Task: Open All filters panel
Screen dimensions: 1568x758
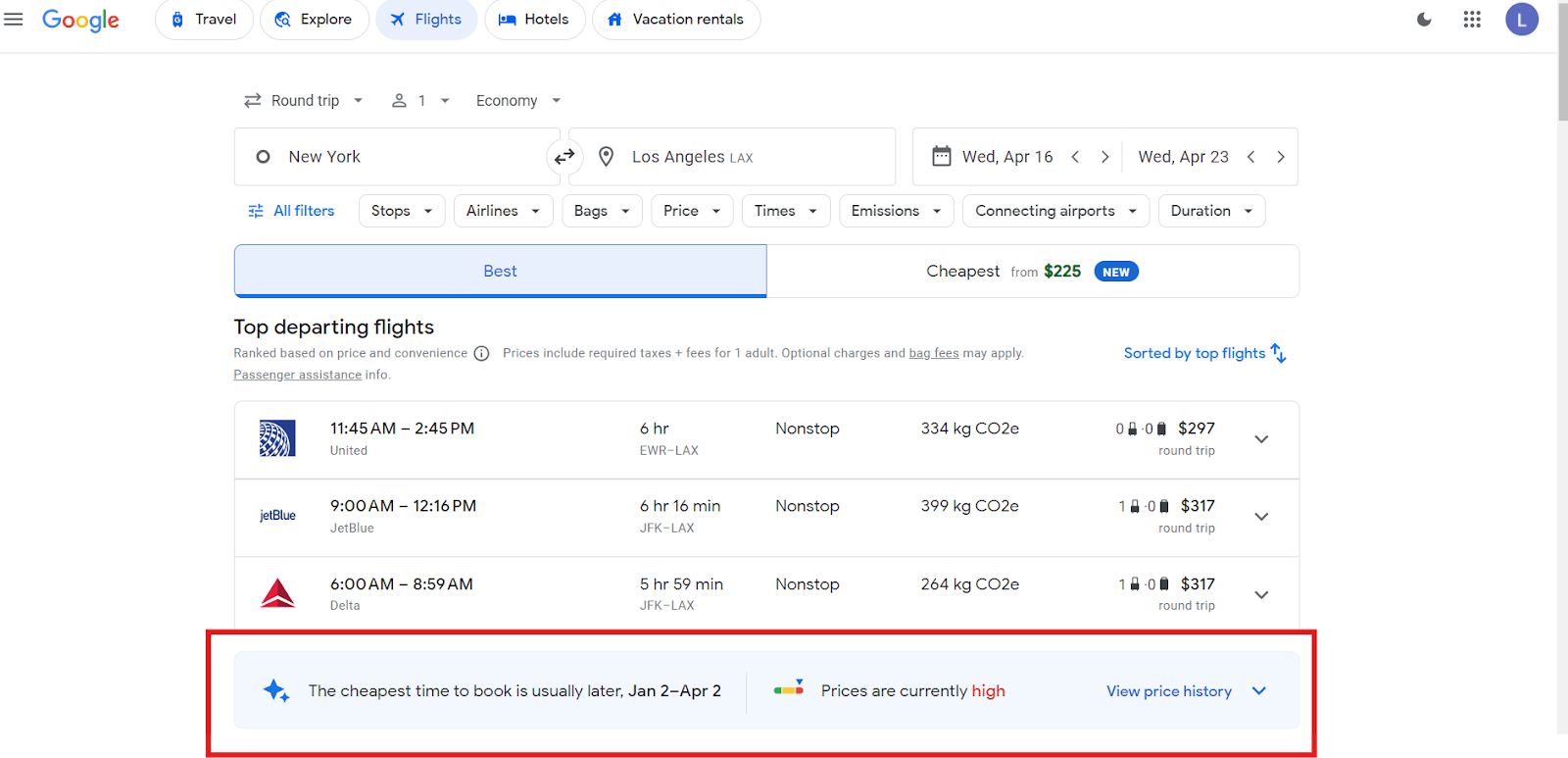Action: (x=291, y=211)
